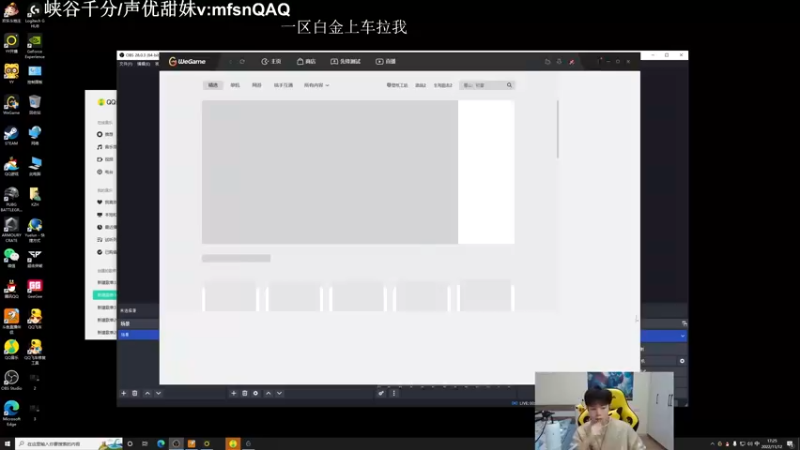Screen dimensions: 800x450
Task: Click the large store banner placeholder
Action: pyautogui.click(x=330, y=172)
